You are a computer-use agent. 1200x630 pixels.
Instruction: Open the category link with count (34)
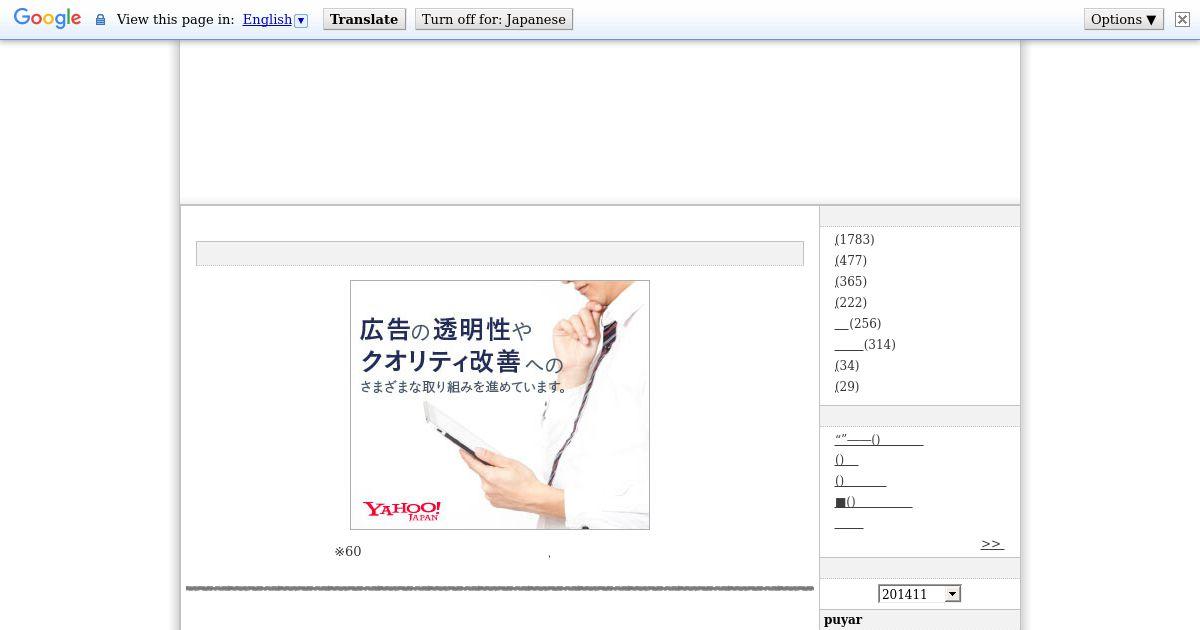(x=847, y=366)
